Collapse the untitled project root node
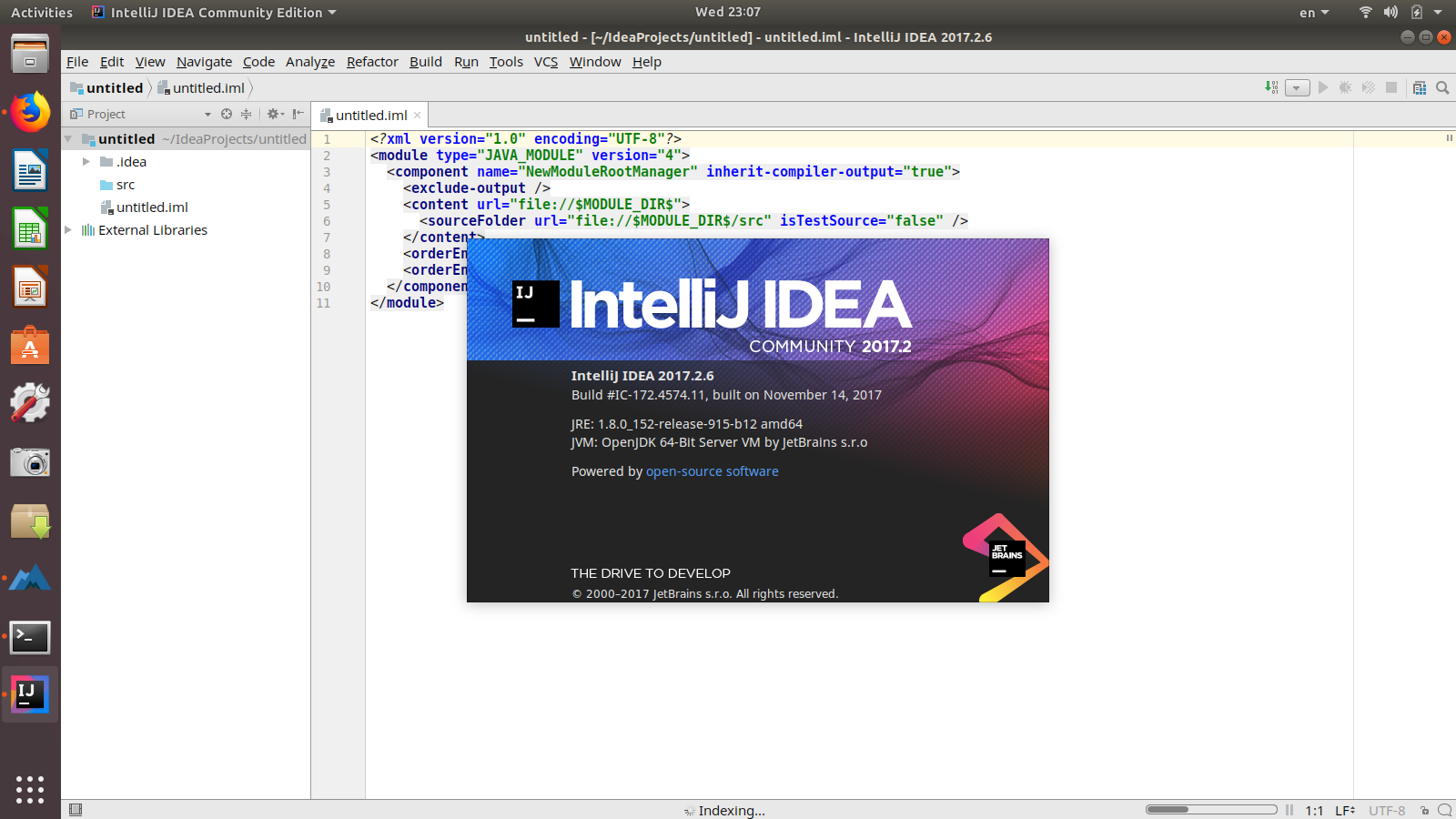Screen dimensions: 1456x819 [x=67, y=138]
